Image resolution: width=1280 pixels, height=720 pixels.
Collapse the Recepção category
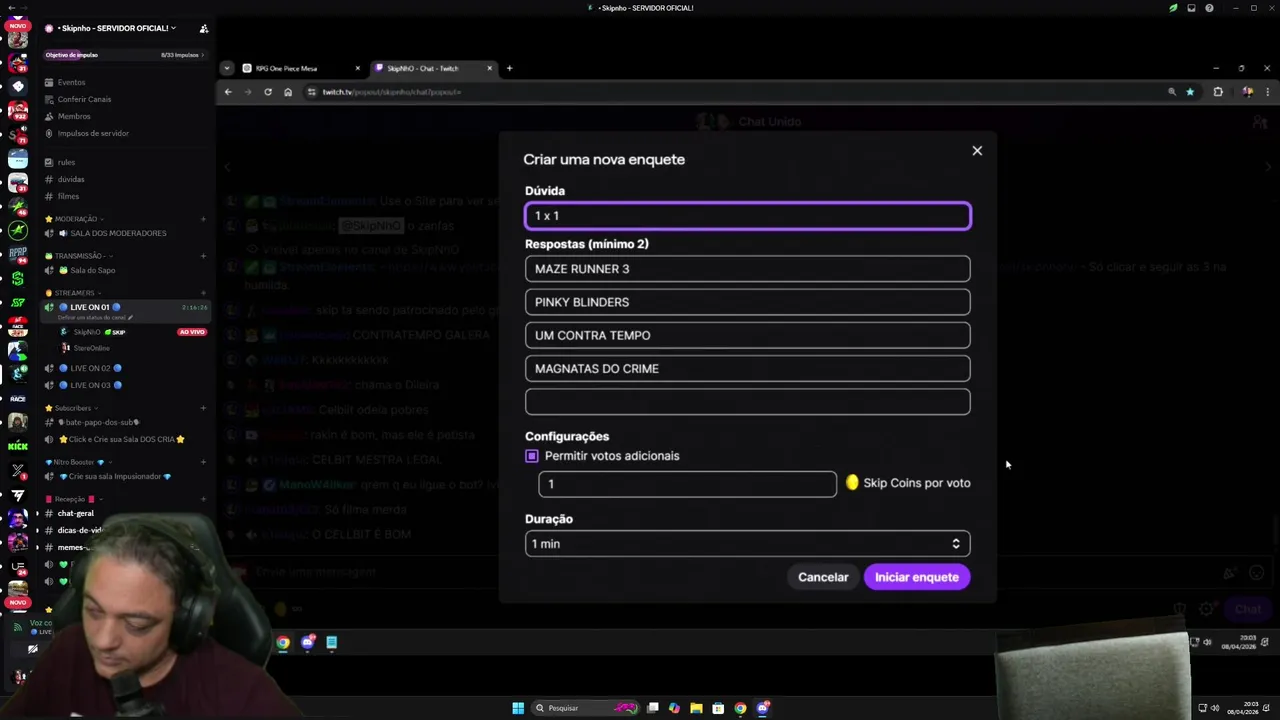pyautogui.click(x=73, y=499)
